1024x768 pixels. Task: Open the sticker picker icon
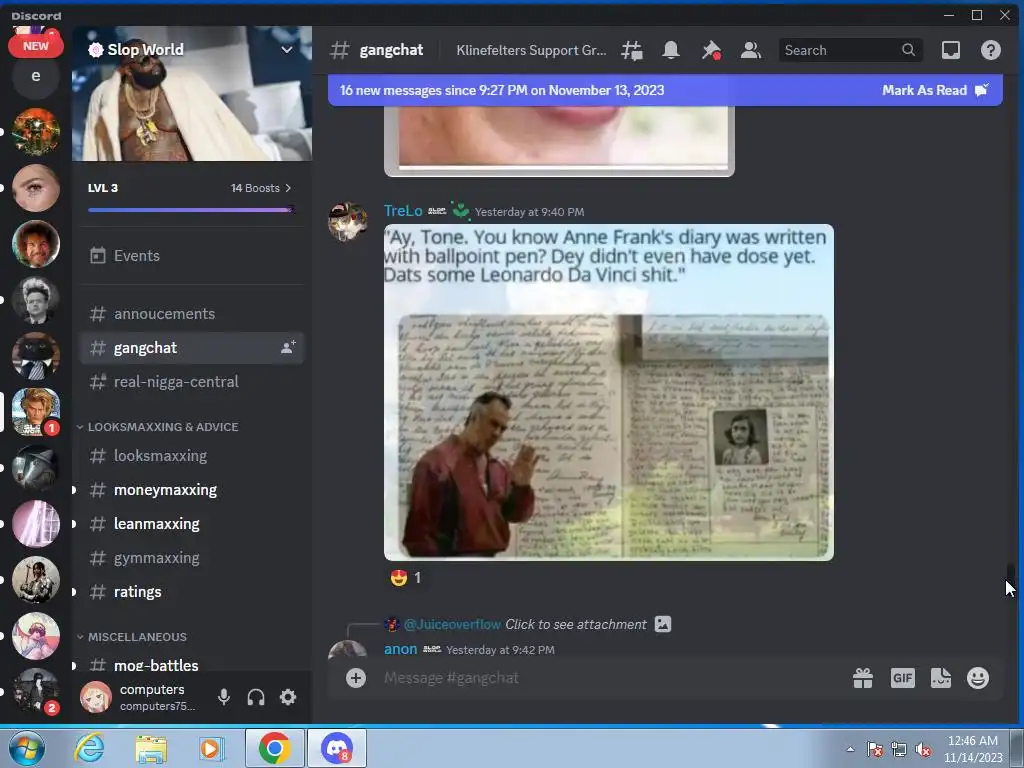tap(940, 678)
